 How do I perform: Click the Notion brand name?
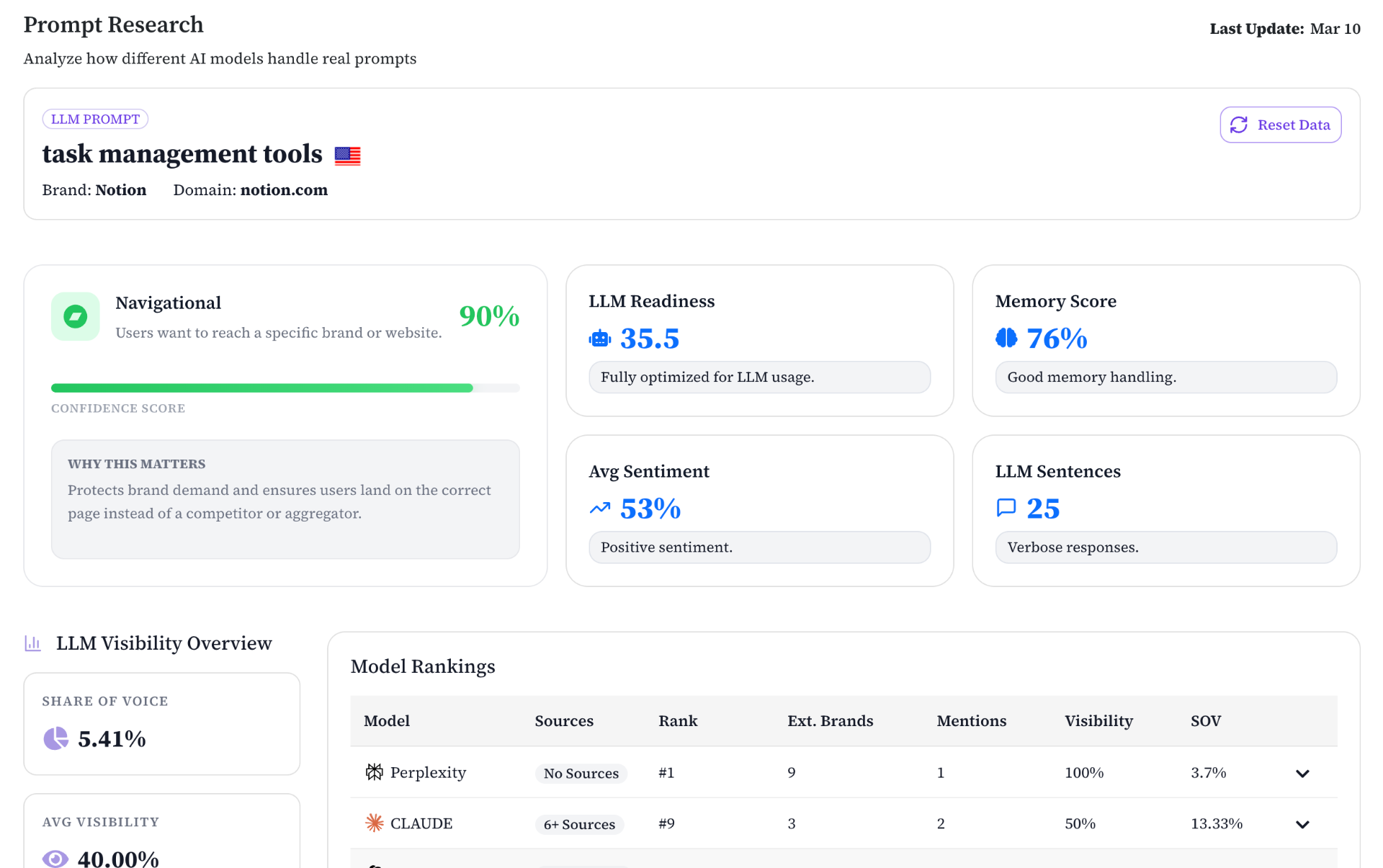click(121, 190)
